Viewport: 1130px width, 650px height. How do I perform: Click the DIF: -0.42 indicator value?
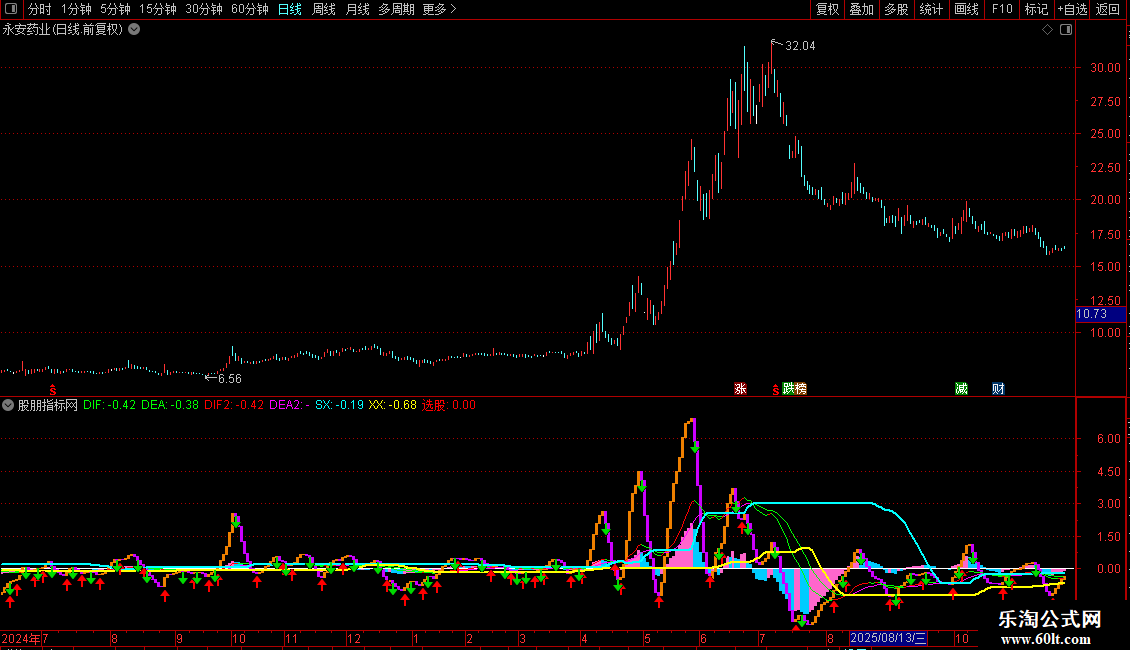click(x=110, y=405)
